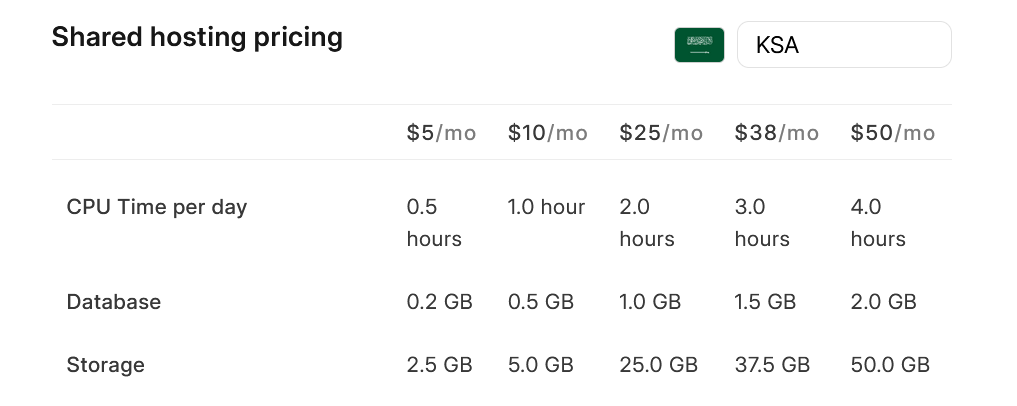This screenshot has width=1017, height=406.
Task: Click the 1.0 hour CPU time cell
Action: (x=547, y=207)
